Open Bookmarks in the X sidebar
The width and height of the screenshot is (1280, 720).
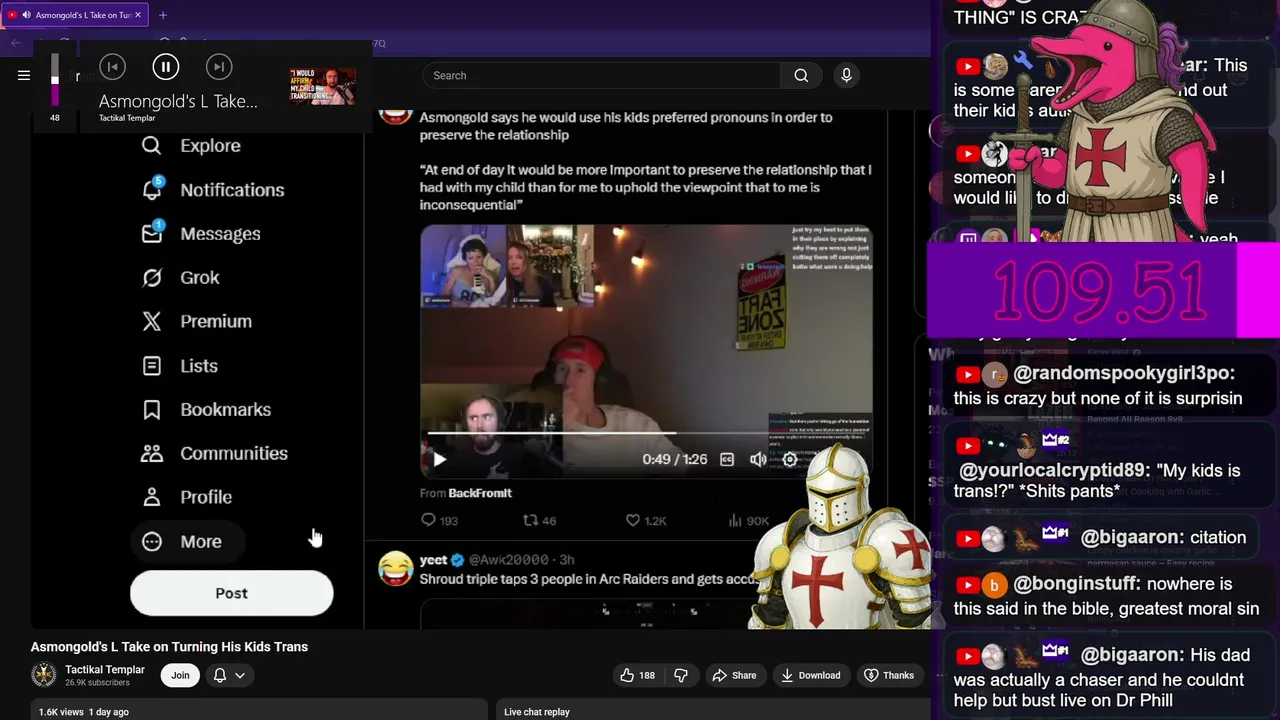pyautogui.click(x=206, y=409)
